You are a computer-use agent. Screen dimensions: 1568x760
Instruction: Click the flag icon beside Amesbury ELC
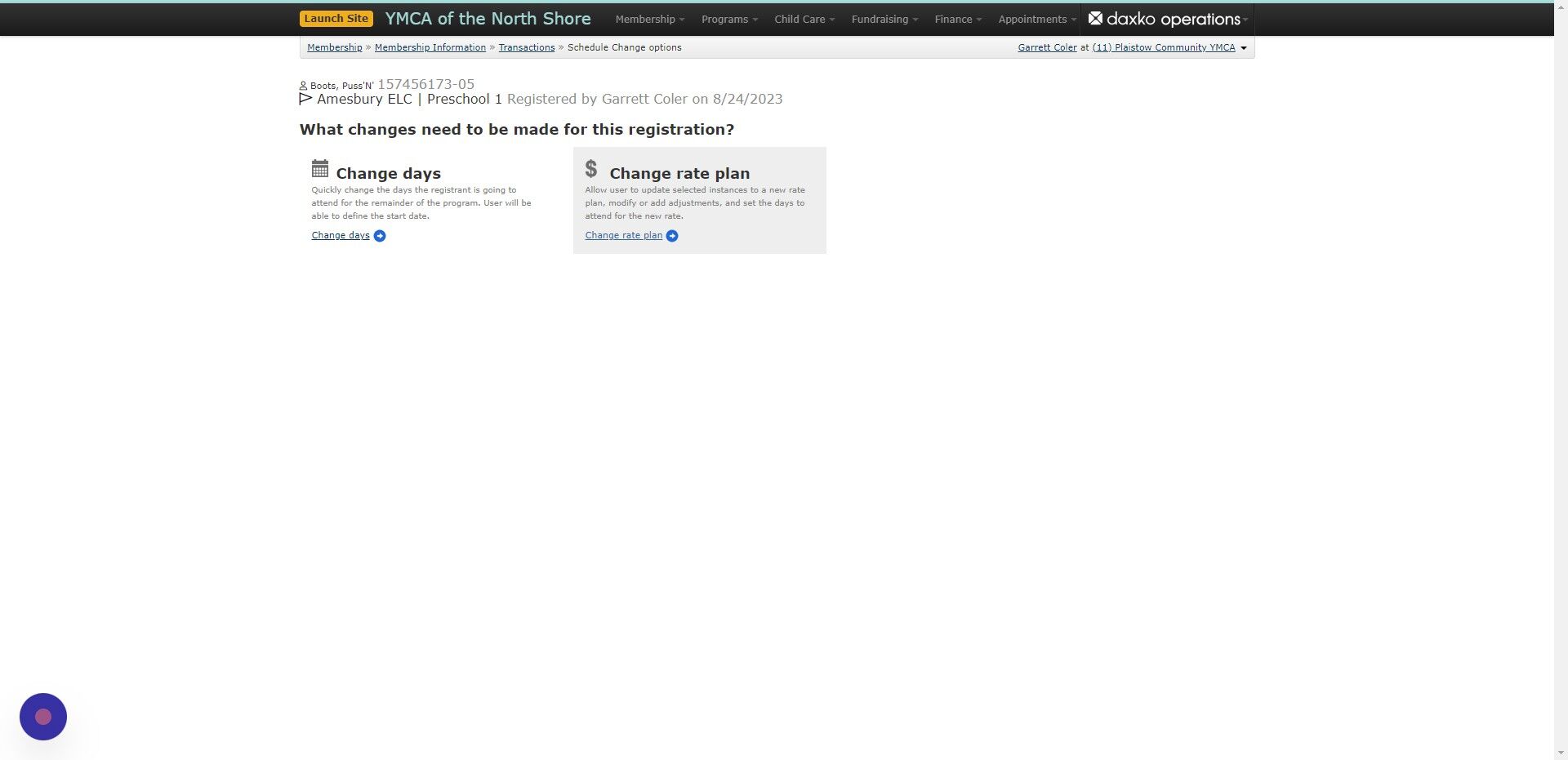point(305,99)
